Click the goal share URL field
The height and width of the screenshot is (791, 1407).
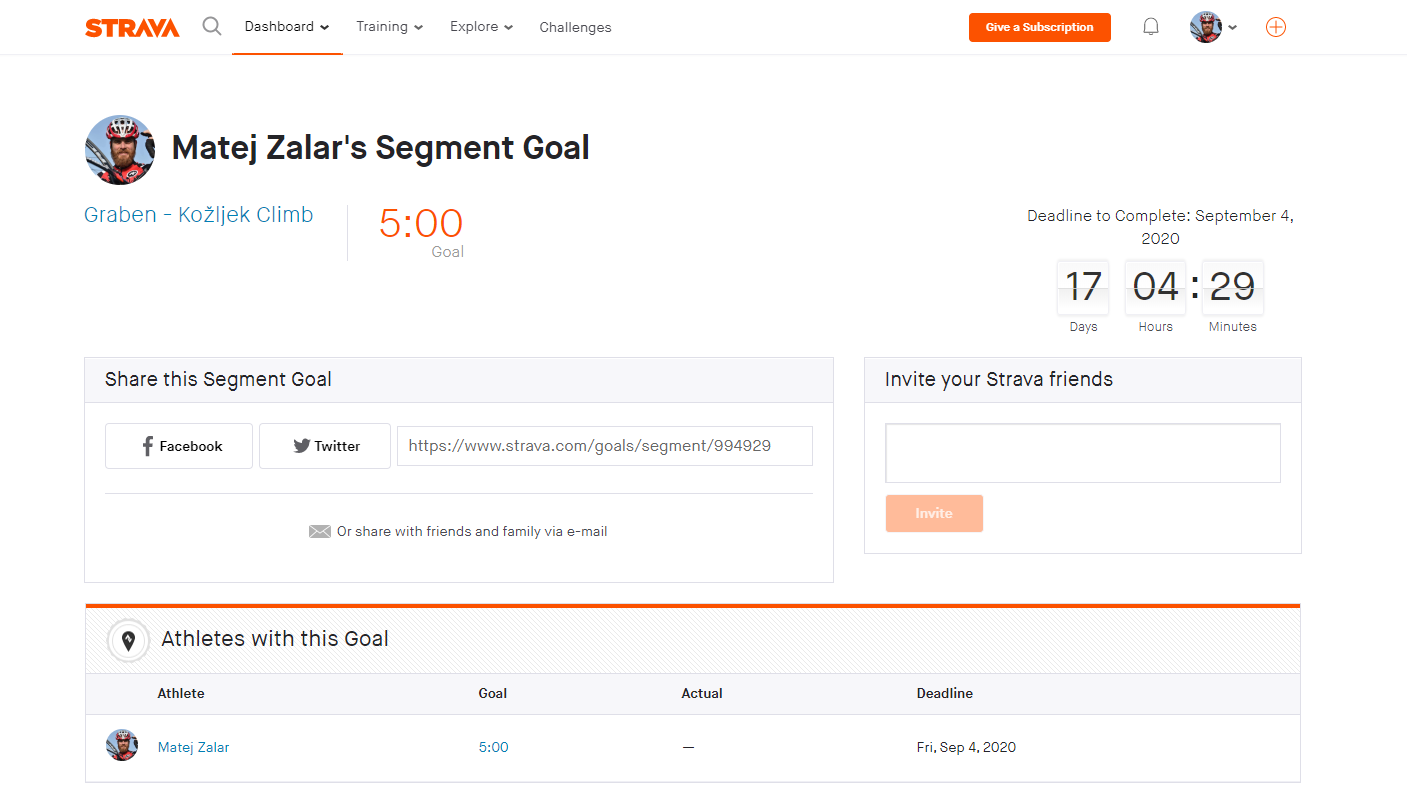pyautogui.click(x=604, y=446)
